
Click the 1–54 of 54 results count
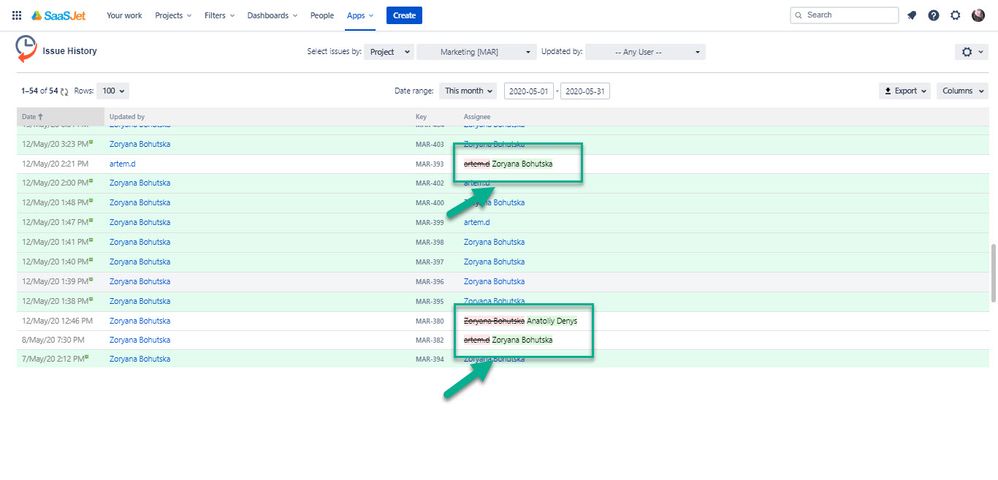(39, 91)
